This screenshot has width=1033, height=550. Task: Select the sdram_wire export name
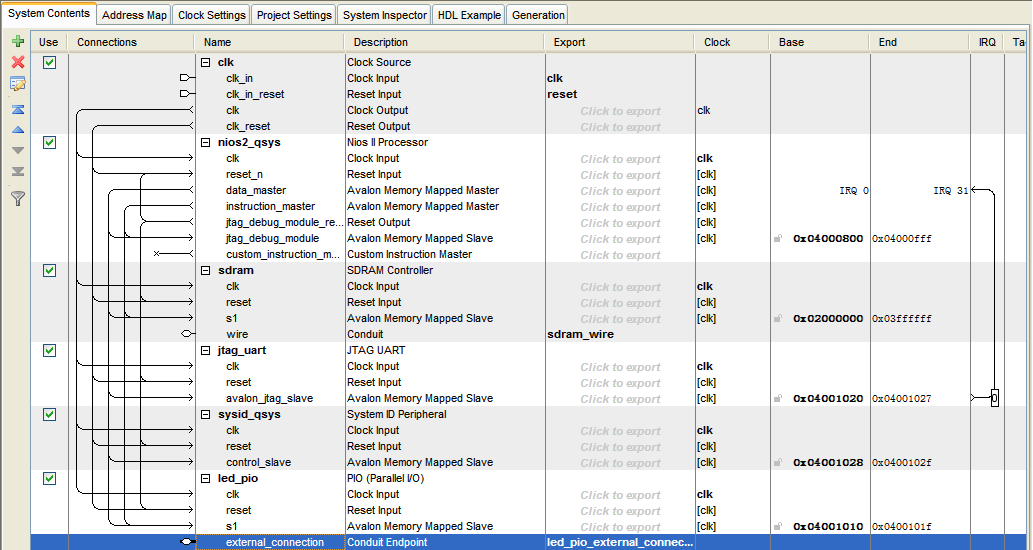tap(580, 334)
